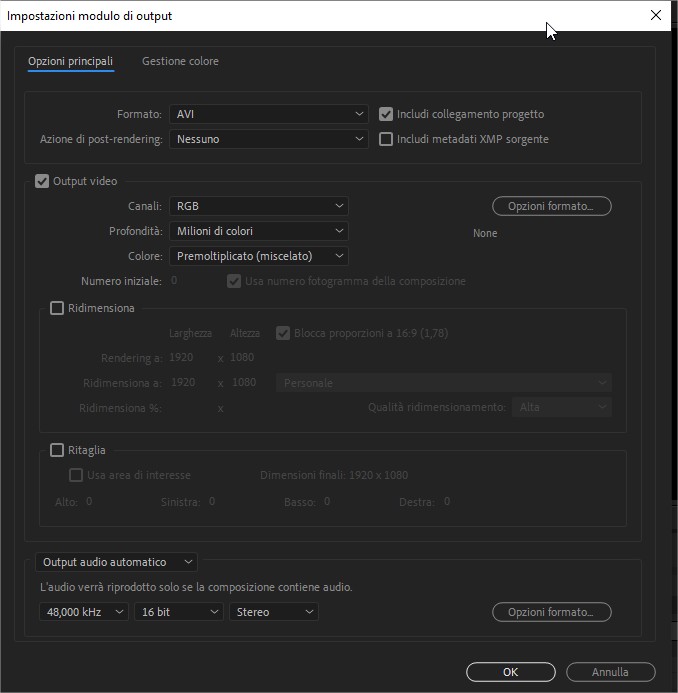
Task: Expand Profondità dropdown showing Milioni di colori
Action: (x=258, y=232)
